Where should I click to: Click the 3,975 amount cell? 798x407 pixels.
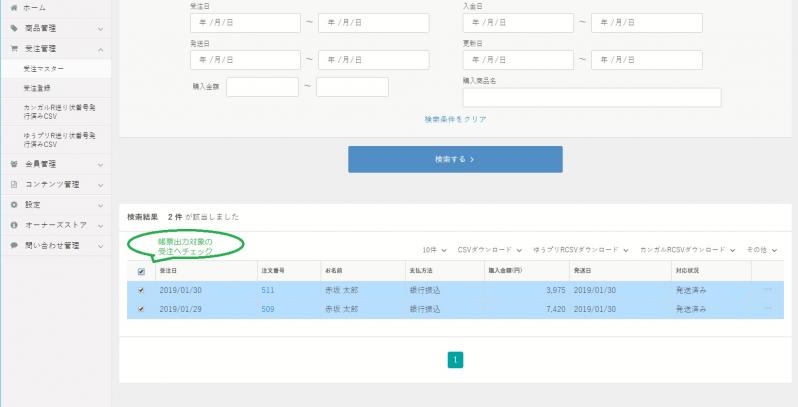click(556, 290)
